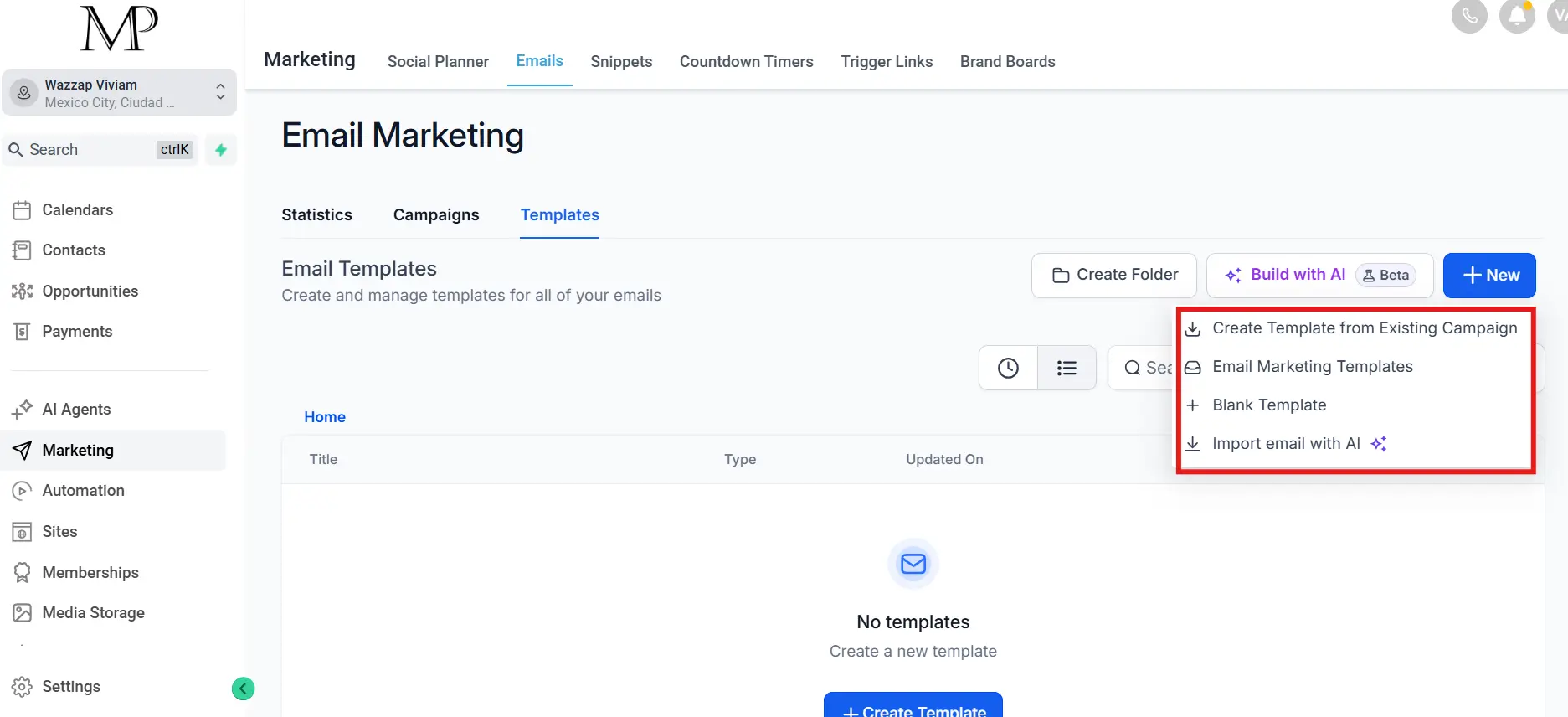Open the Wazzap Viviam account switcher
This screenshot has height=717, width=1568.
click(119, 93)
